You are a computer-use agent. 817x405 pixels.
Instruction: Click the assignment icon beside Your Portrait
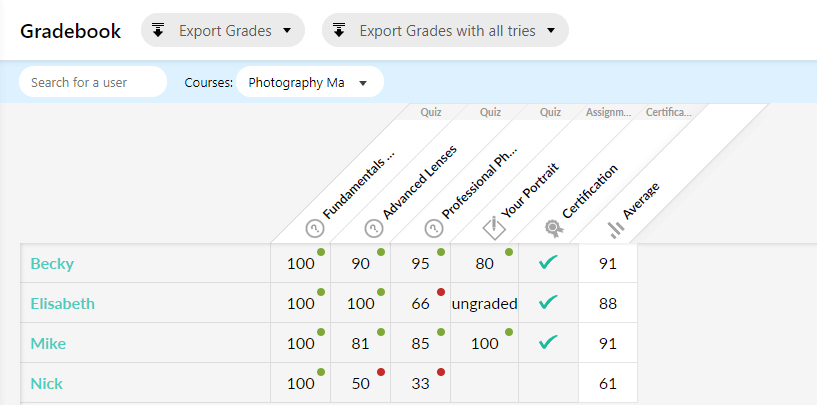pyautogui.click(x=494, y=227)
